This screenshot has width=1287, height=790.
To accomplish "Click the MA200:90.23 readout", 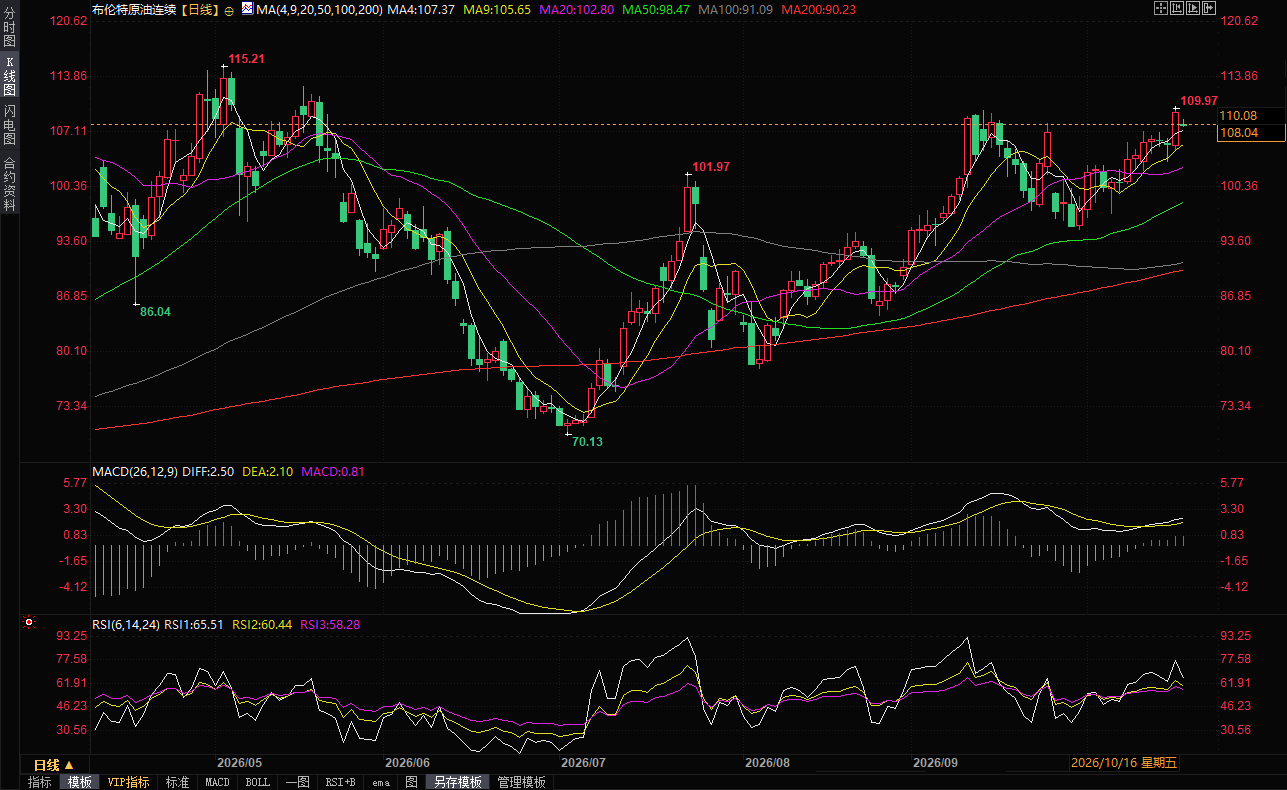I will [818, 9].
